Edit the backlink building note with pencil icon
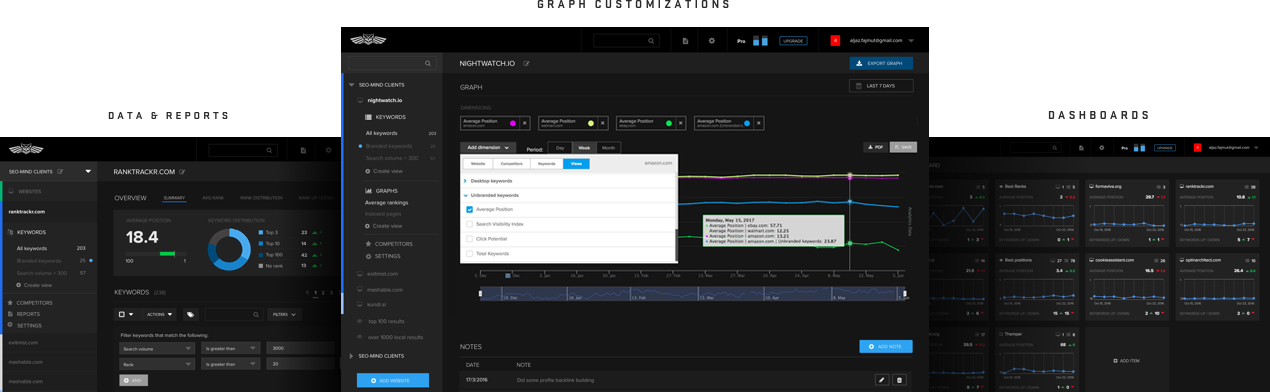The width and height of the screenshot is (1270, 392). [881, 380]
